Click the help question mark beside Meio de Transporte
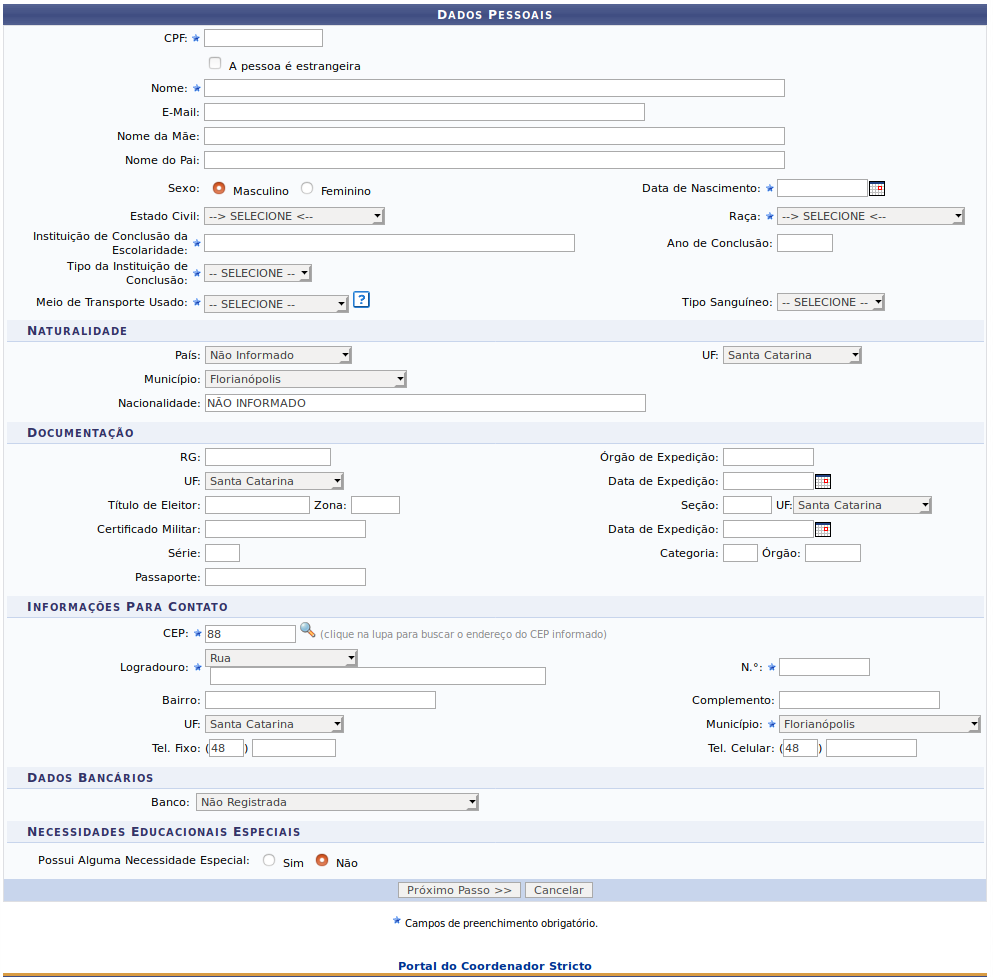 (x=361, y=299)
